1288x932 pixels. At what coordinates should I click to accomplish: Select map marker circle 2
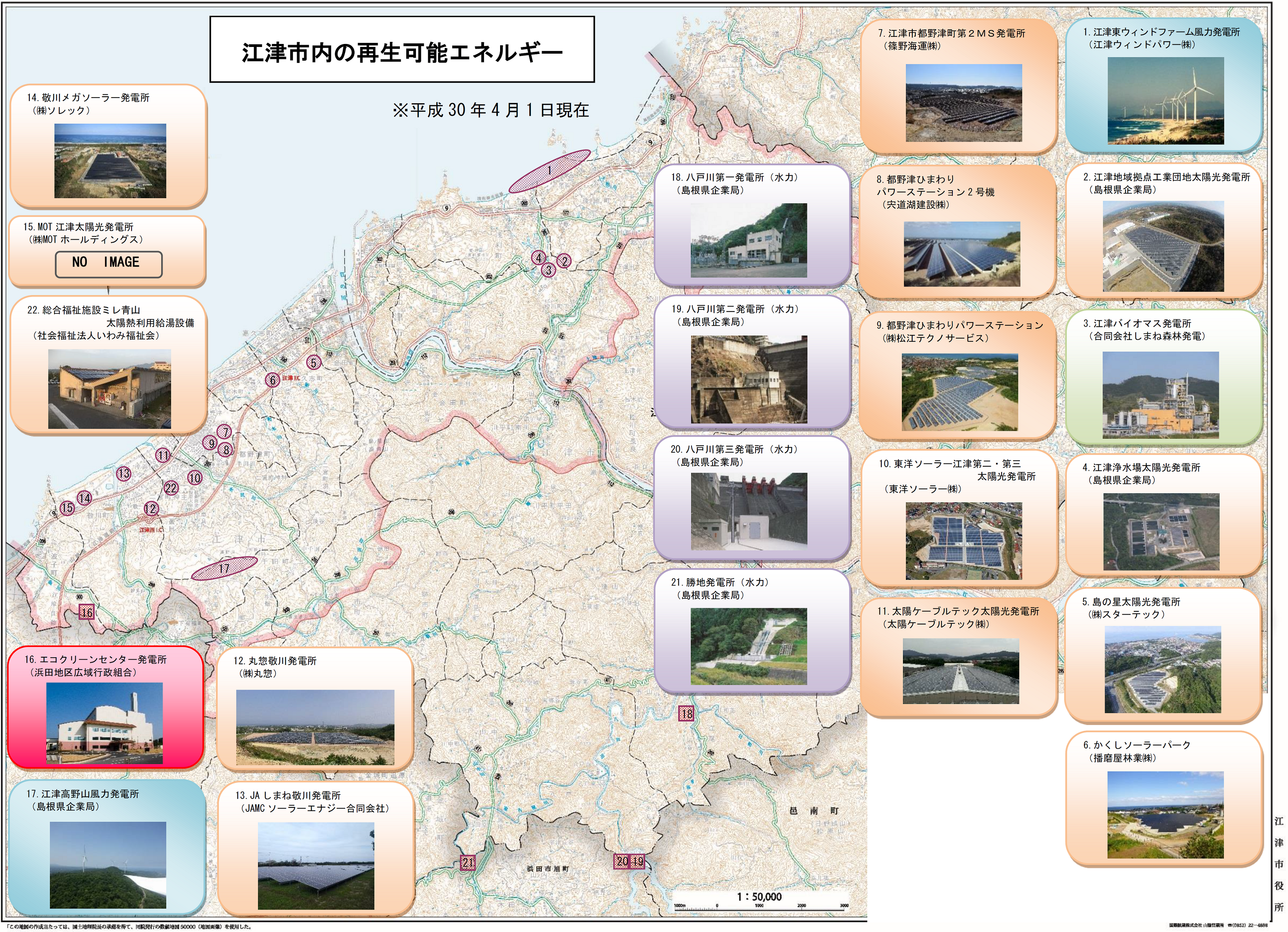(x=563, y=261)
